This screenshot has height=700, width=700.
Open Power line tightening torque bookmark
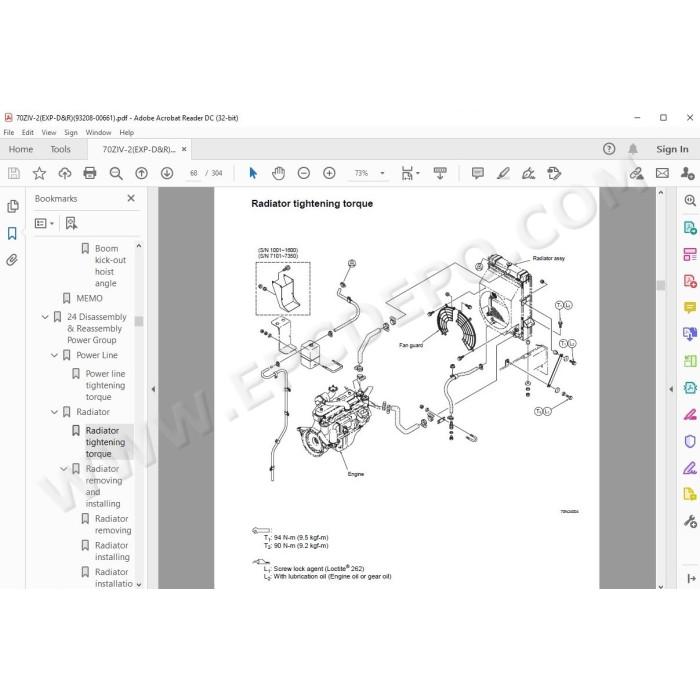[x=105, y=385]
